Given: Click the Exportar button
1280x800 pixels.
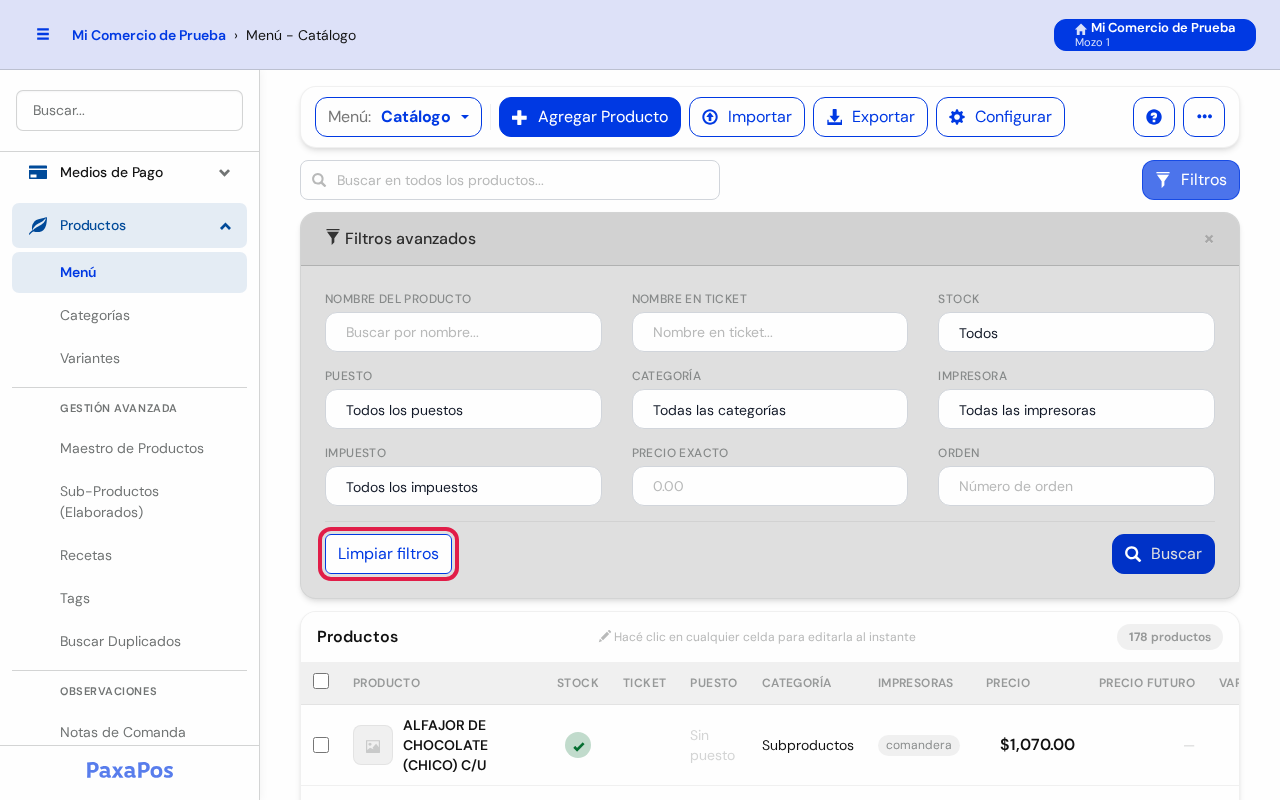Looking at the screenshot, I should click(x=870, y=117).
